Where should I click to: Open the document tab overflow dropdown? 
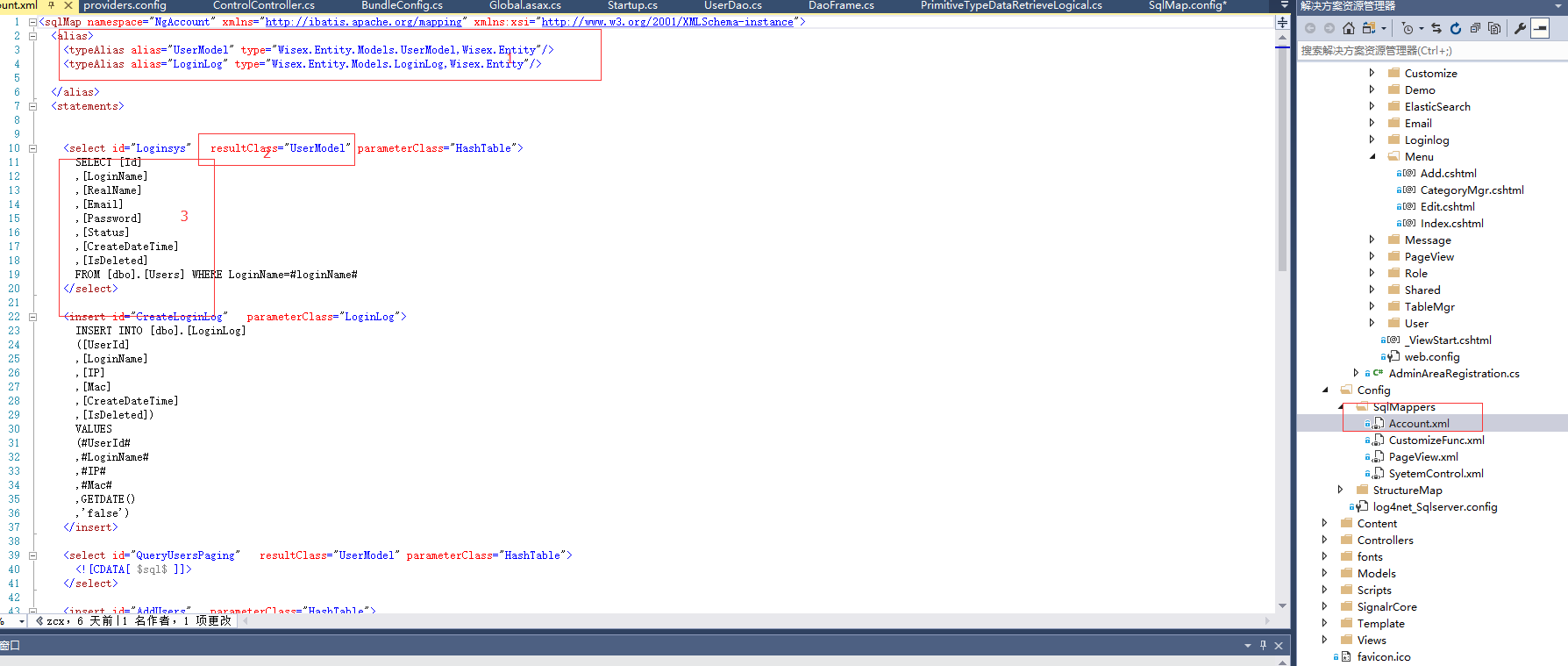1285,5
